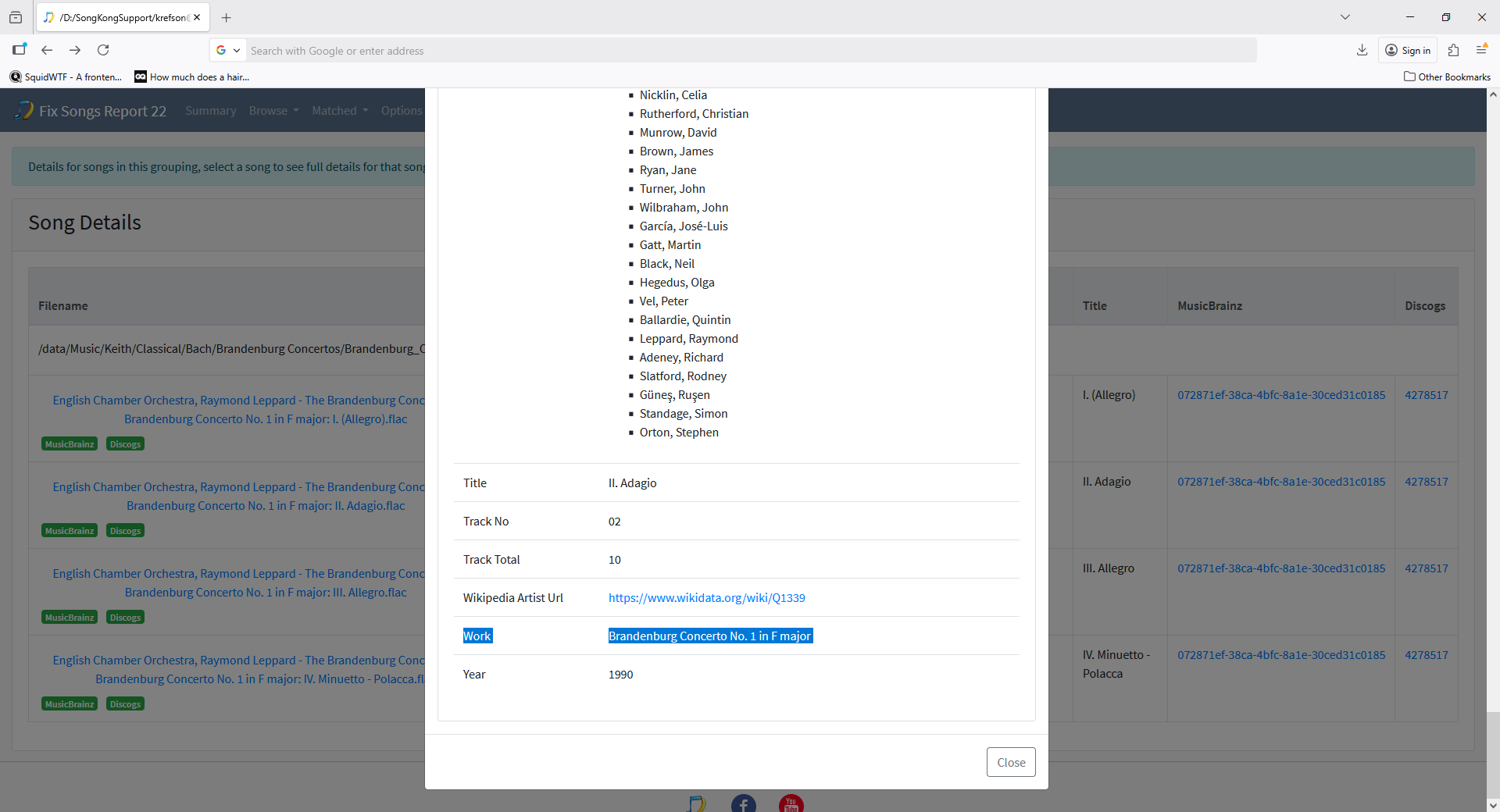1500x812 pixels.
Task: Open the Wikidata Q1339 link
Action: click(706, 598)
